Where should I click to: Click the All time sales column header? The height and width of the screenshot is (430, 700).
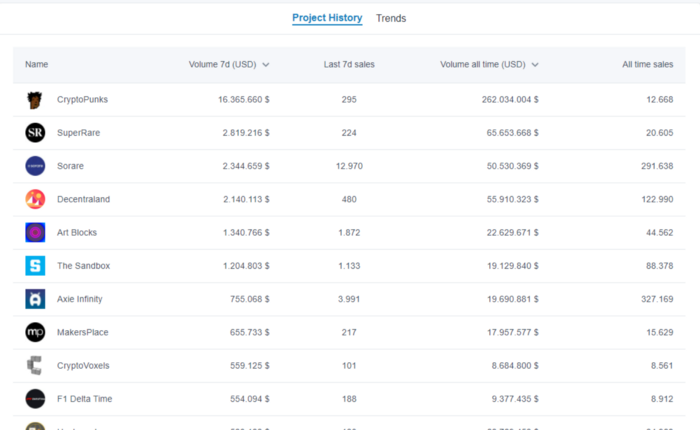648,64
